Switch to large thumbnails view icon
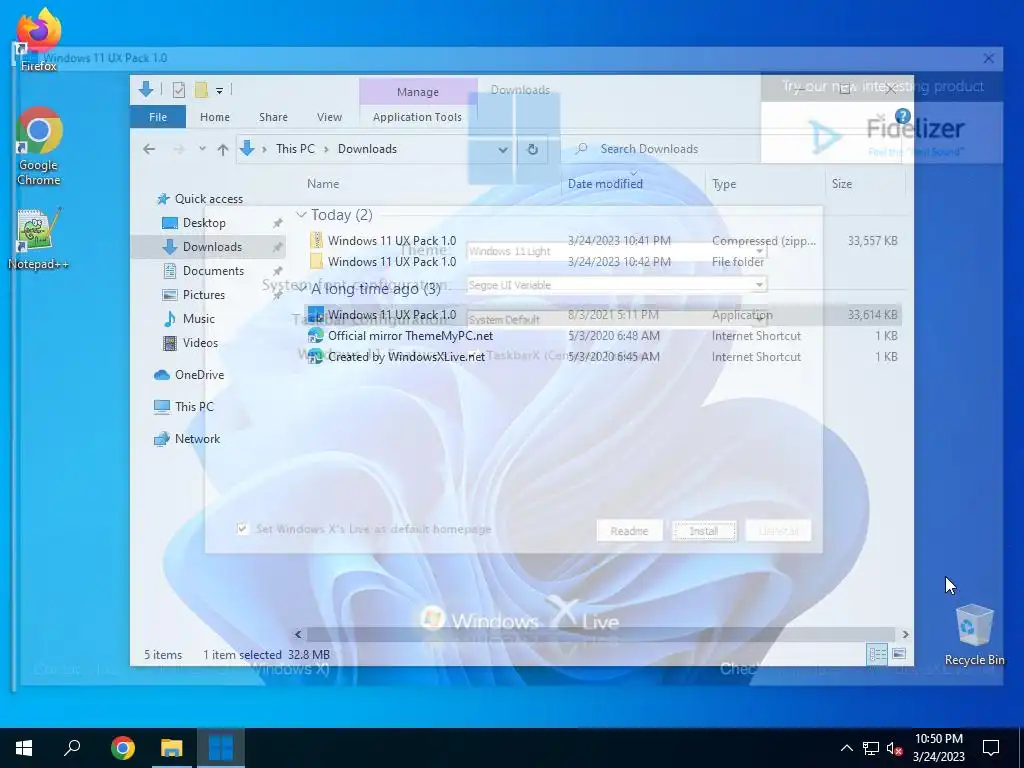 pyautogui.click(x=899, y=654)
